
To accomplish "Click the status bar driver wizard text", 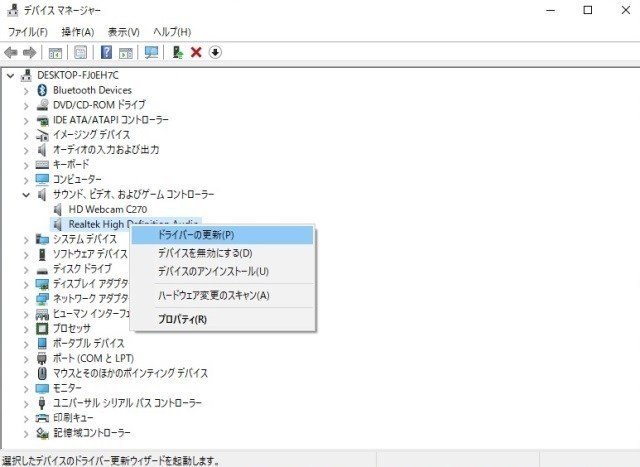I will (x=111, y=461).
